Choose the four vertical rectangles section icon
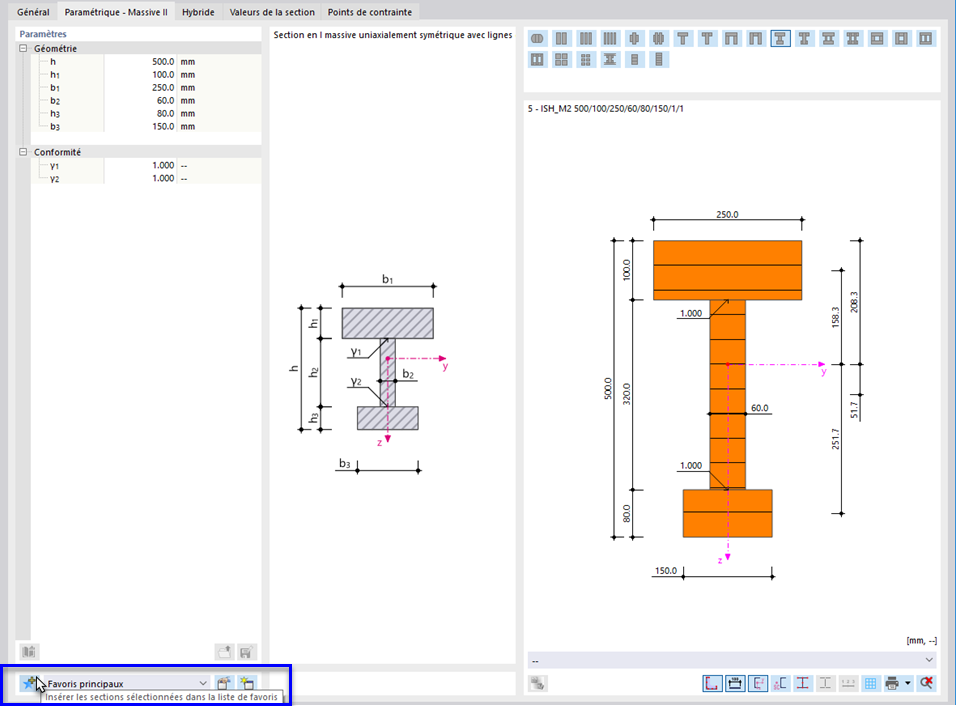This screenshot has height=706, width=956. (610, 39)
